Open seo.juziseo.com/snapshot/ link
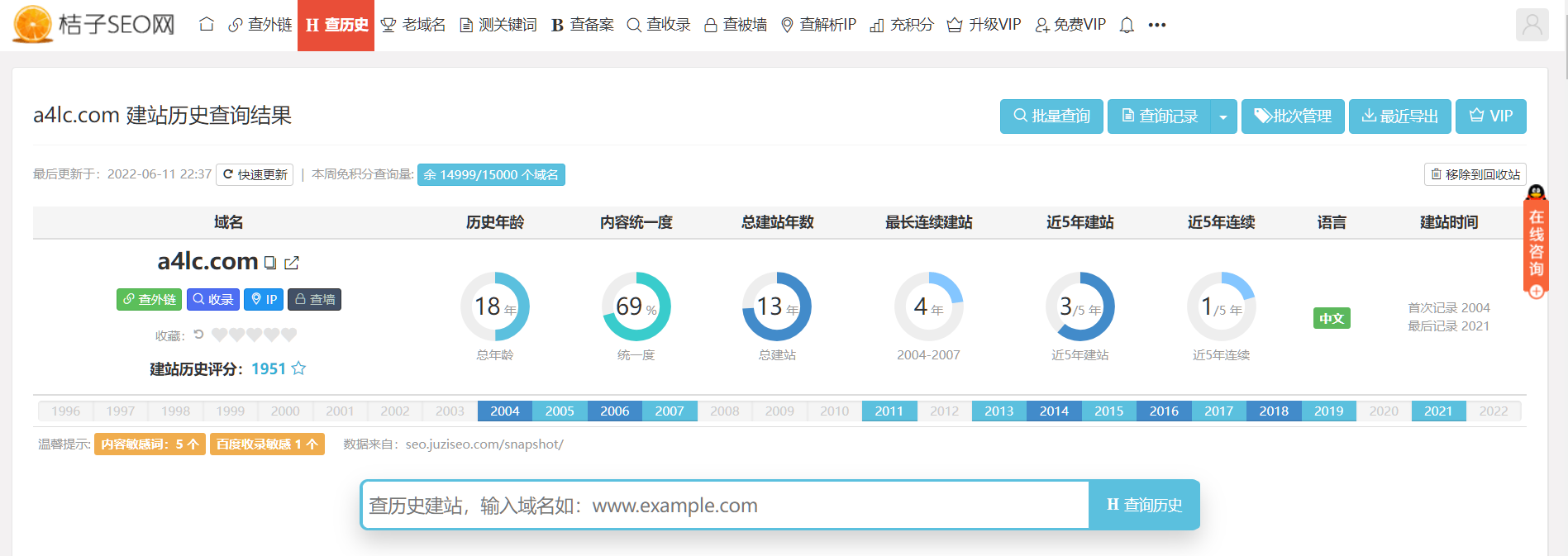The height and width of the screenshot is (556, 1568). (x=484, y=444)
